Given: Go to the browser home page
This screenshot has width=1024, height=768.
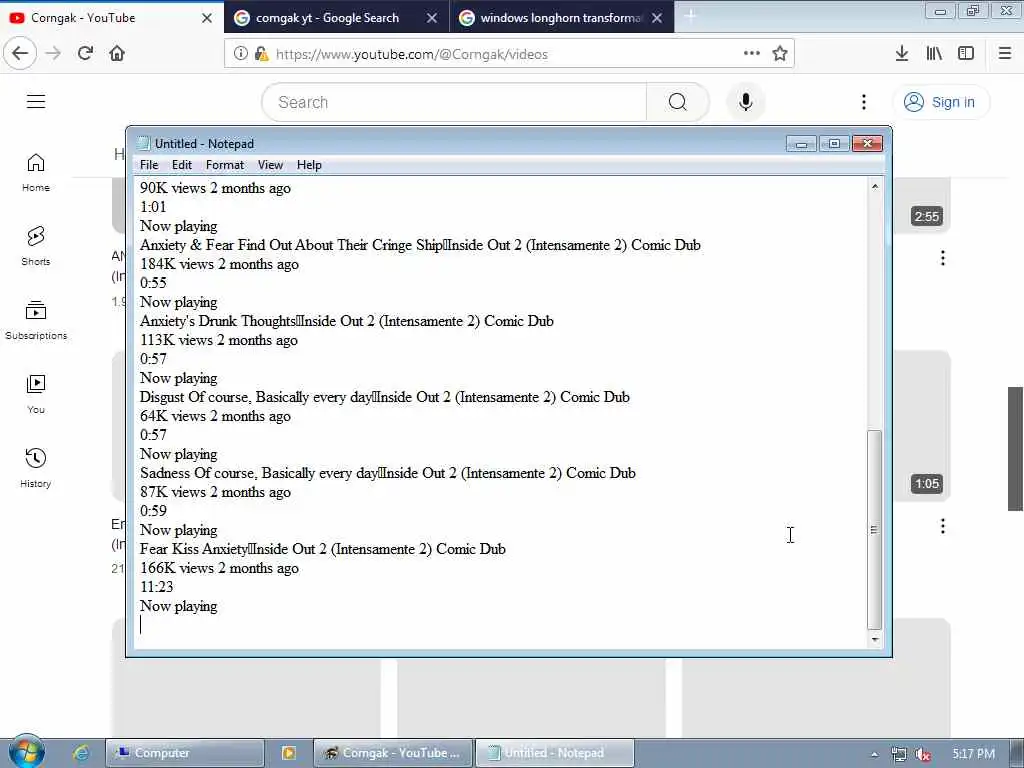Looking at the screenshot, I should pos(117,54).
